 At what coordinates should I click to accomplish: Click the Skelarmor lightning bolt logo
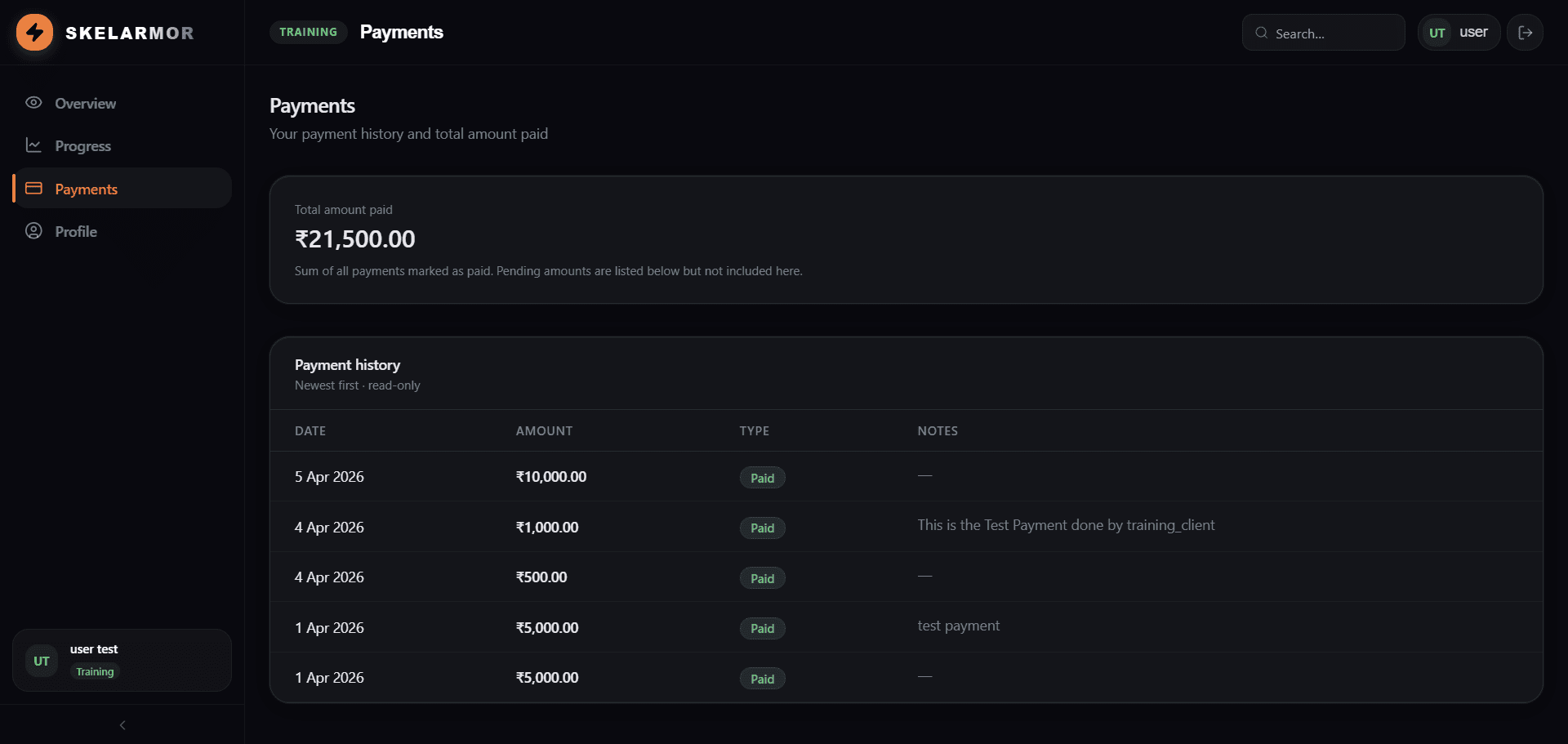point(34,33)
